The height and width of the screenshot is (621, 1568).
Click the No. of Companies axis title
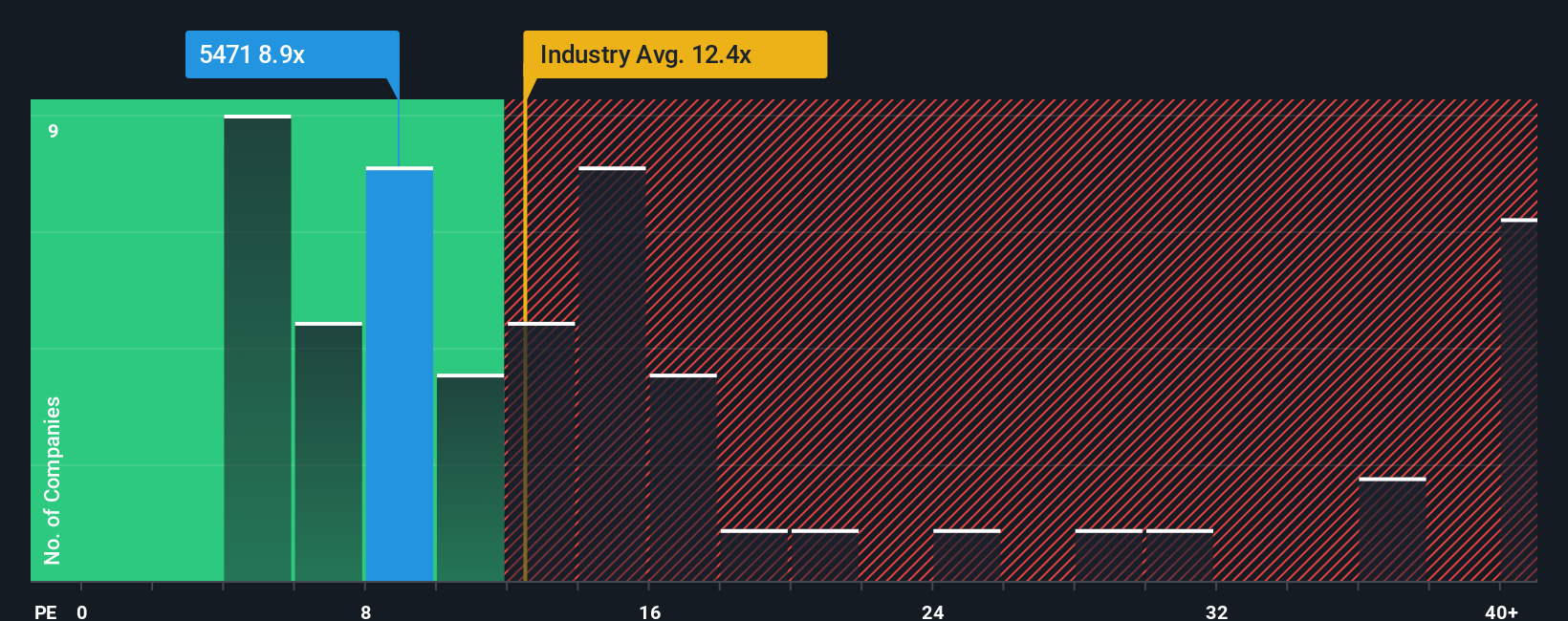(x=53, y=481)
